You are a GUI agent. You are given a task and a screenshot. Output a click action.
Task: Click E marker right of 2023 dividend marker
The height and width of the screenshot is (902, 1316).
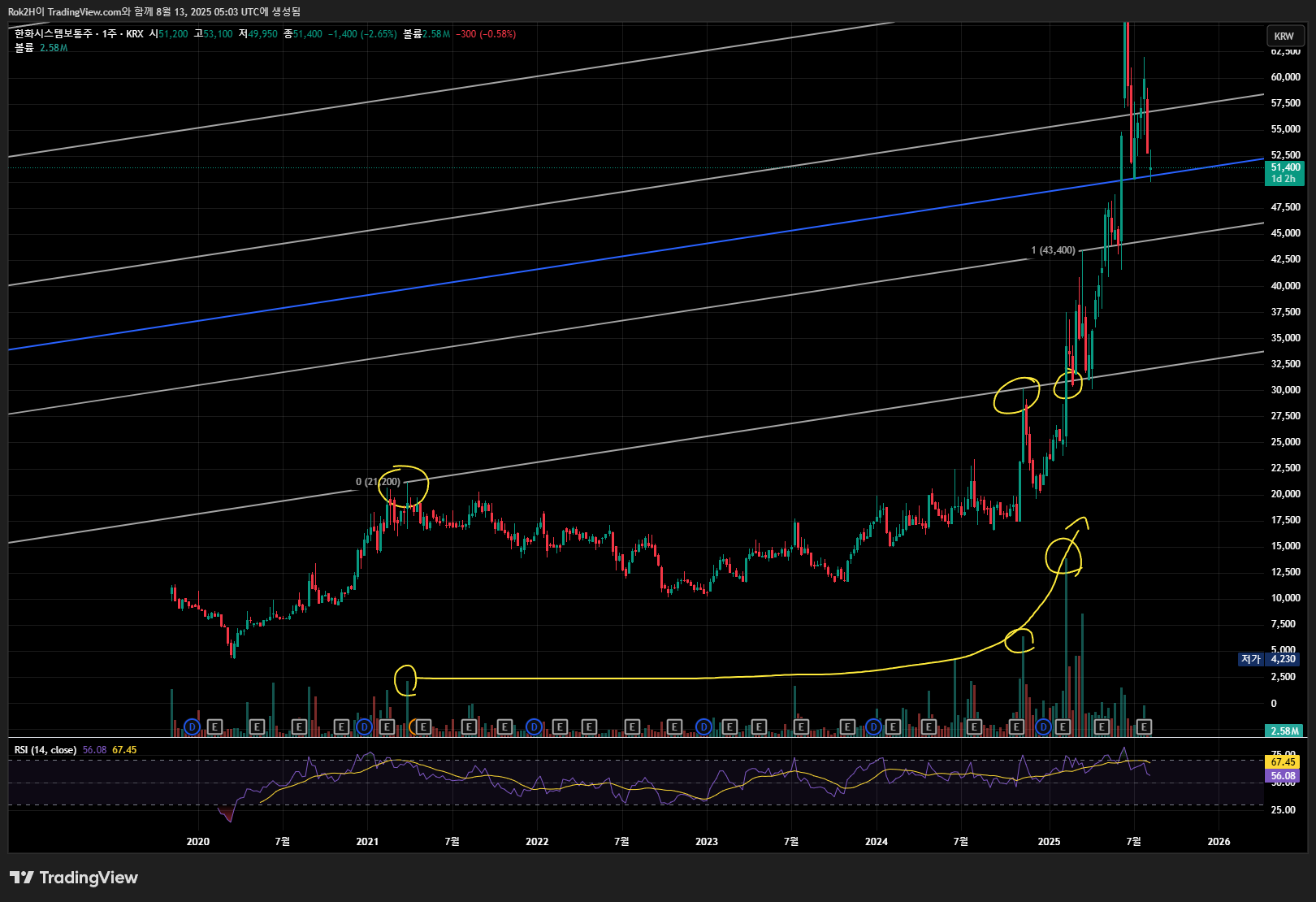[729, 726]
